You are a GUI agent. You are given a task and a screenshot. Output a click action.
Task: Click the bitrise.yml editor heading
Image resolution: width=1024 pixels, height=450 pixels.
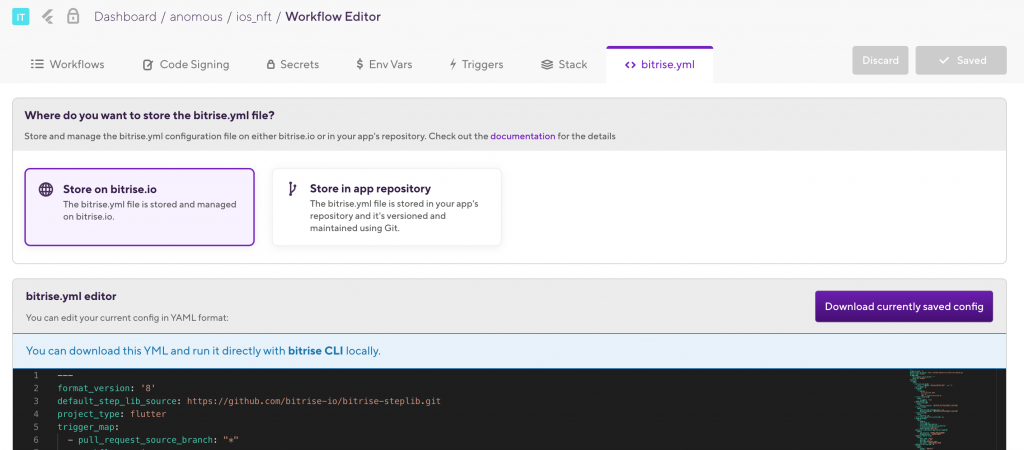click(x=71, y=296)
